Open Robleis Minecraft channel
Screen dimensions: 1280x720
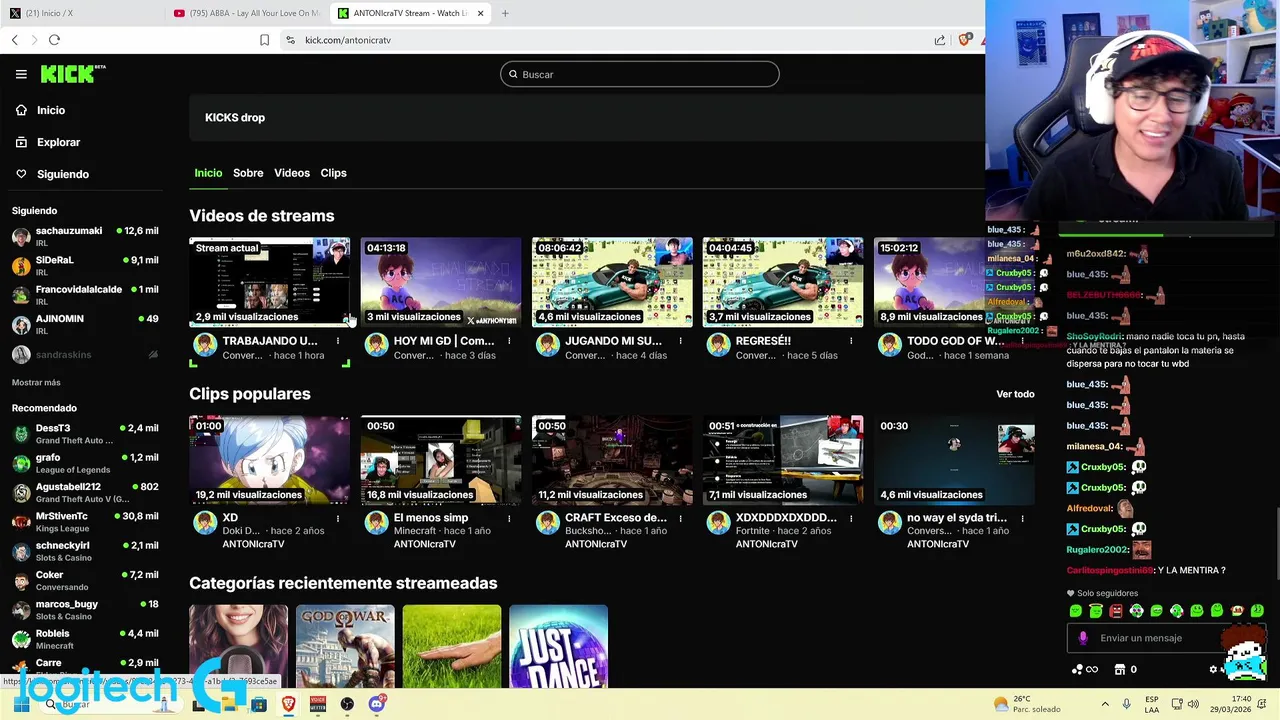tap(85, 639)
